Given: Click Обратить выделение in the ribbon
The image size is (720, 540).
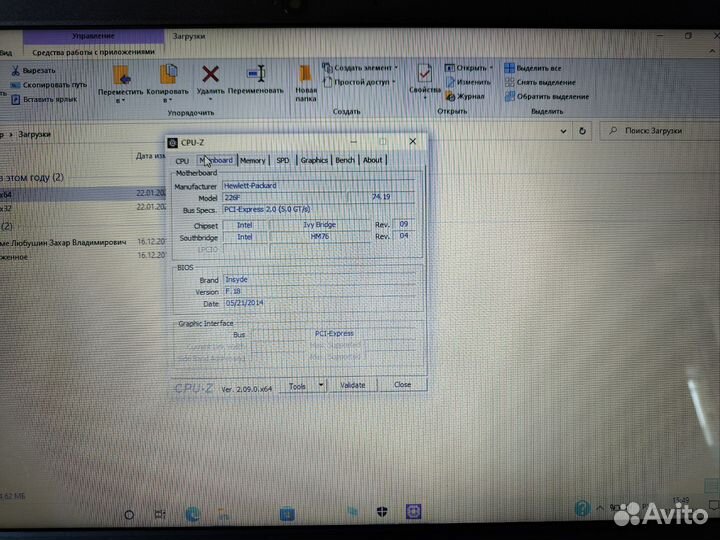Looking at the screenshot, I should [546, 96].
